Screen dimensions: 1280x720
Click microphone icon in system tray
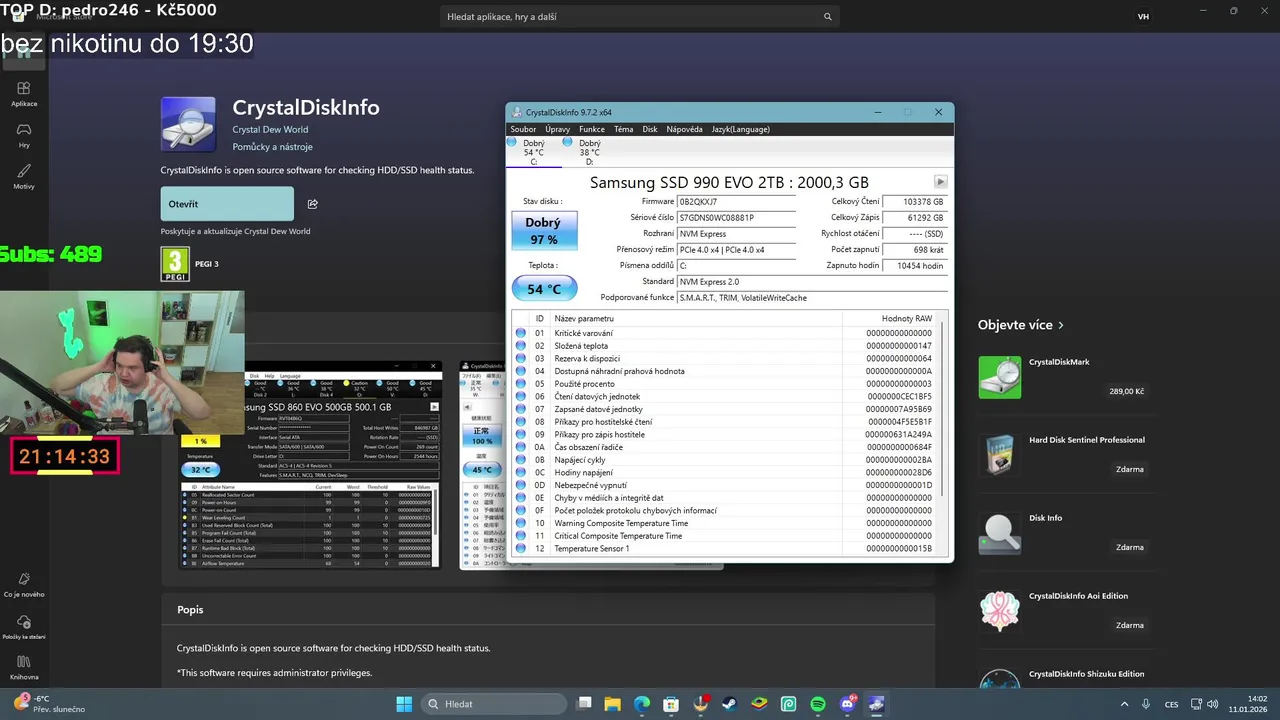click(x=1146, y=704)
